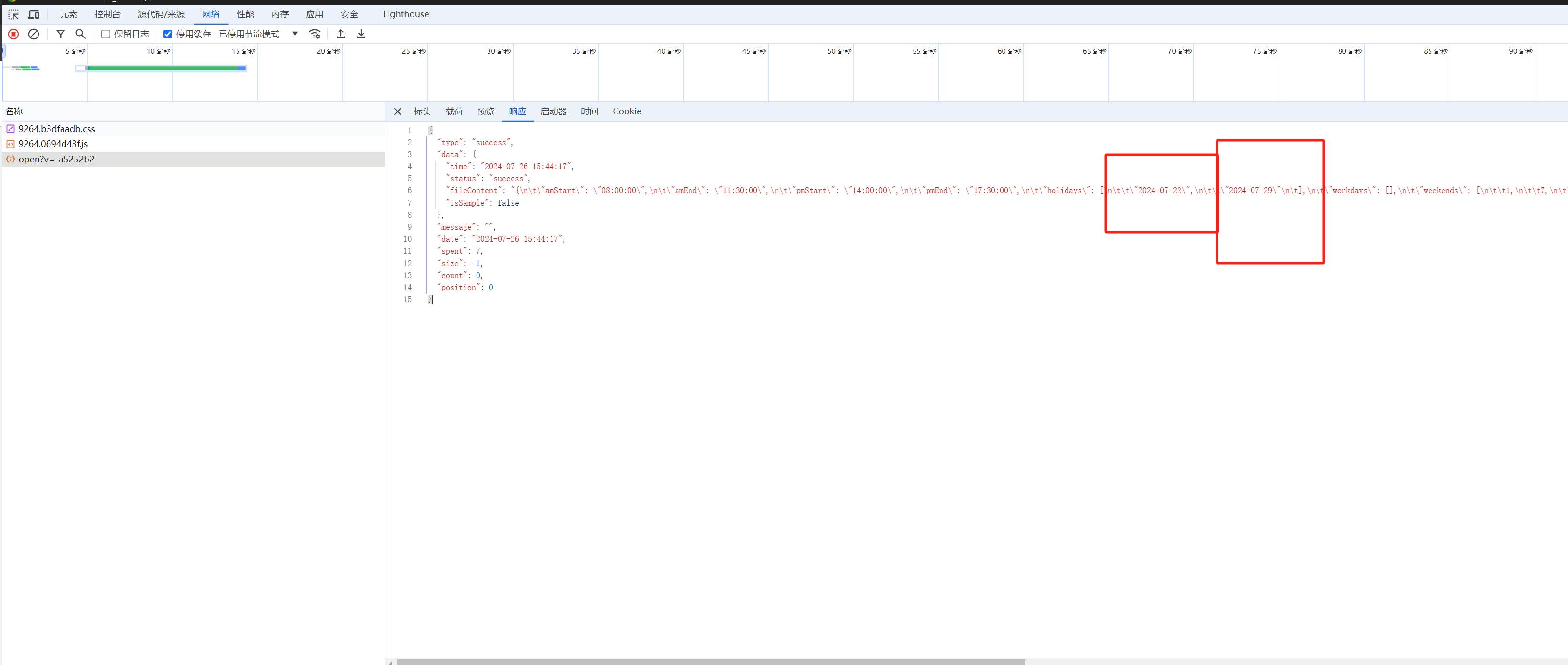The height and width of the screenshot is (665, 1568).
Task: Toggle the device toolbar icon
Action: [x=34, y=14]
